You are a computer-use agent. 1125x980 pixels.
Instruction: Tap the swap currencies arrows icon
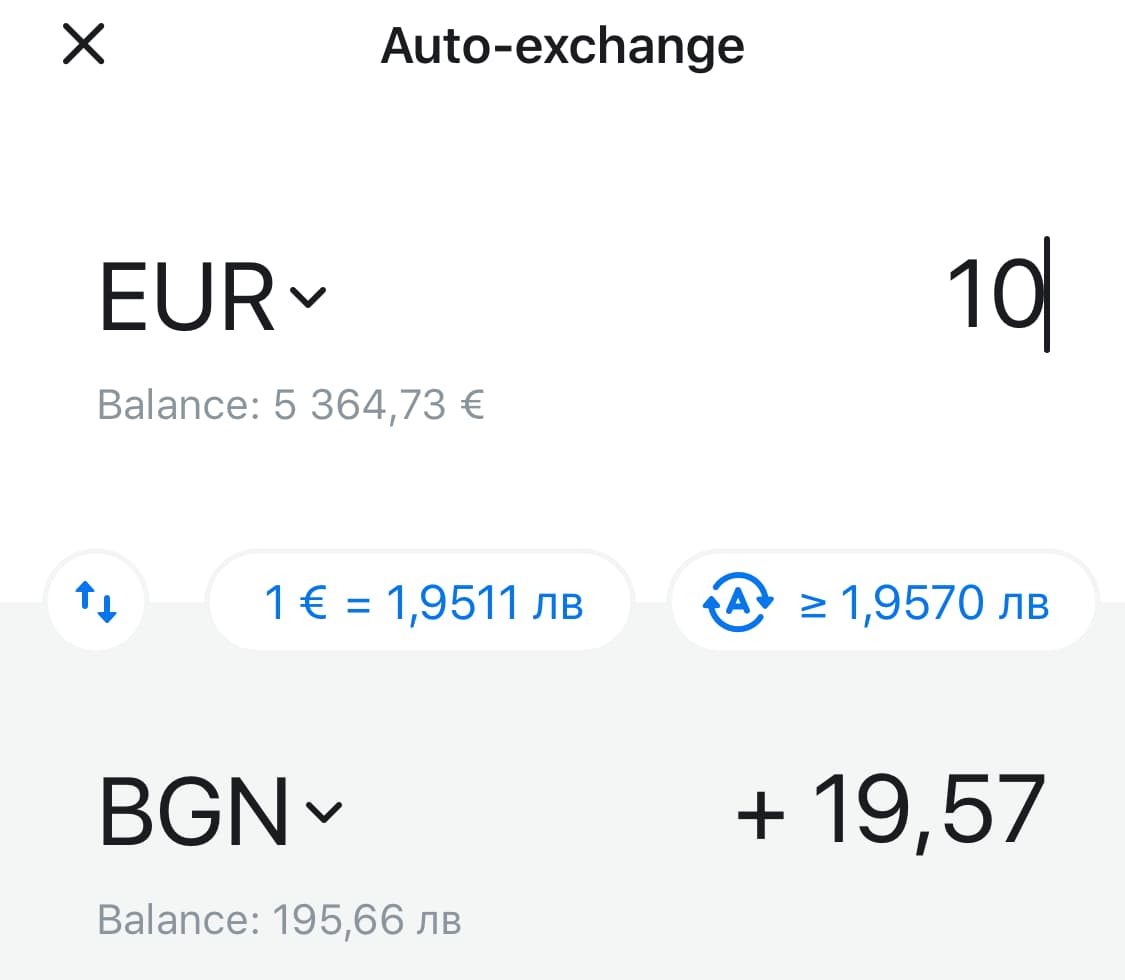pyautogui.click(x=96, y=601)
